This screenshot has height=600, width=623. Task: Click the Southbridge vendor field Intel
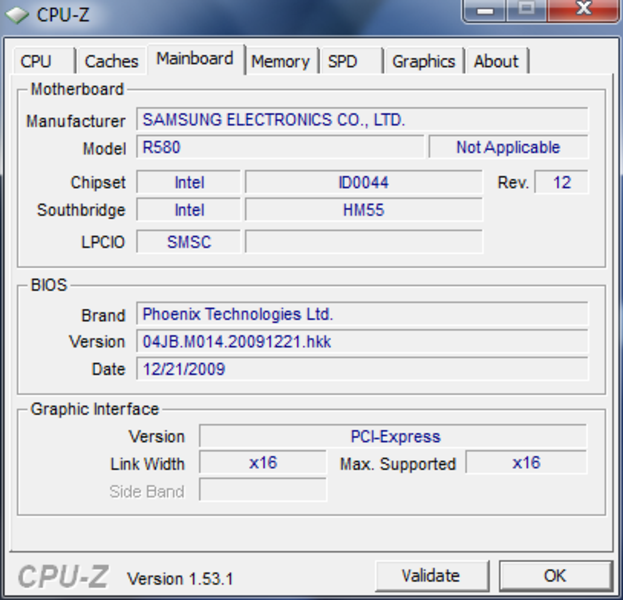click(x=189, y=210)
